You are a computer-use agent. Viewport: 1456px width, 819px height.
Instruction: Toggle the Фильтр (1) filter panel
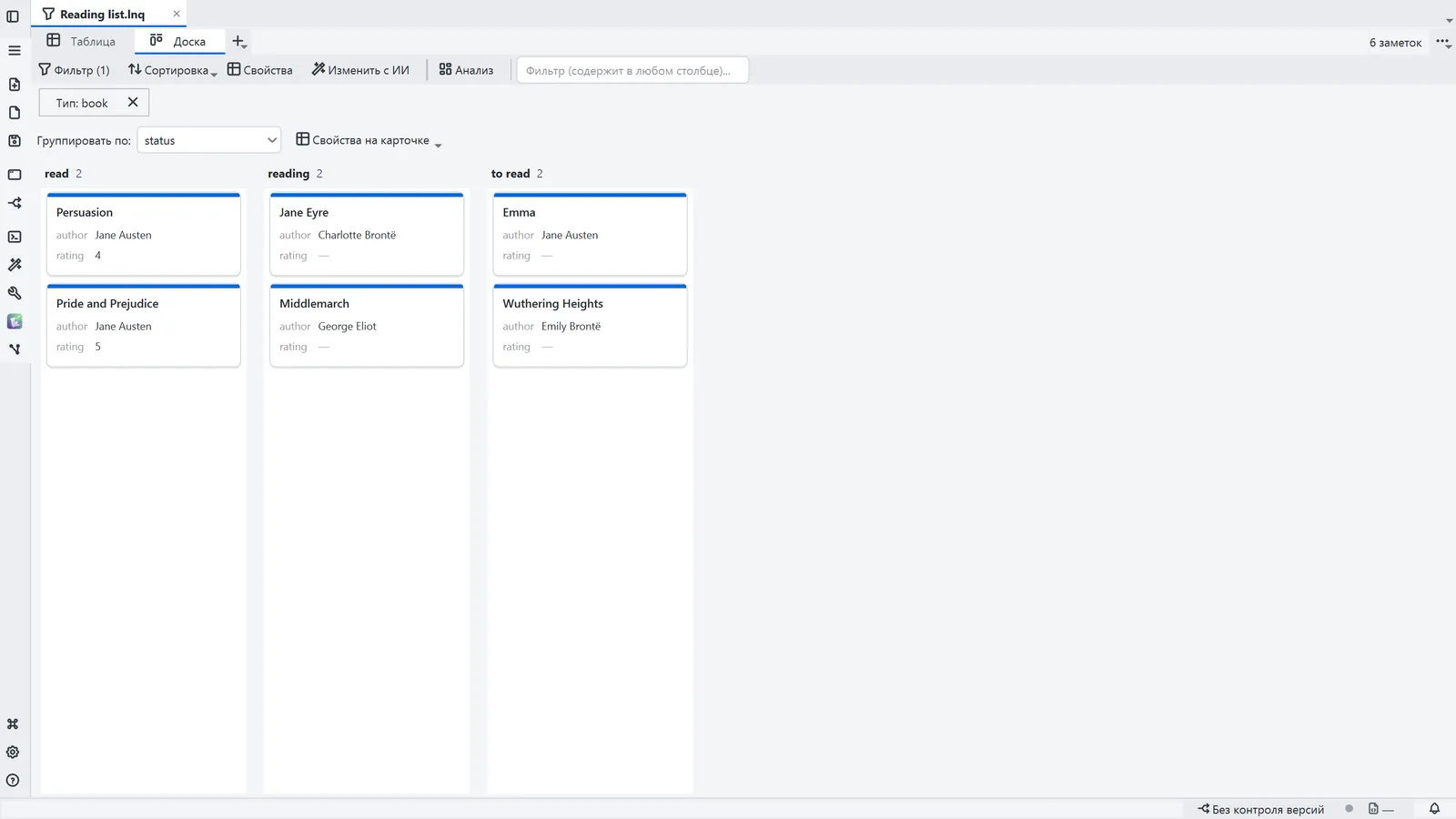pos(74,70)
